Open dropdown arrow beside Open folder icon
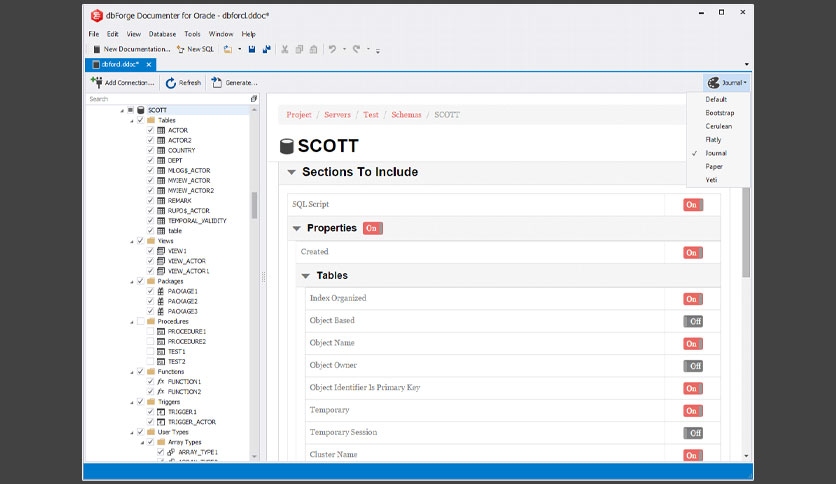The width and height of the screenshot is (836, 484). tap(239, 49)
